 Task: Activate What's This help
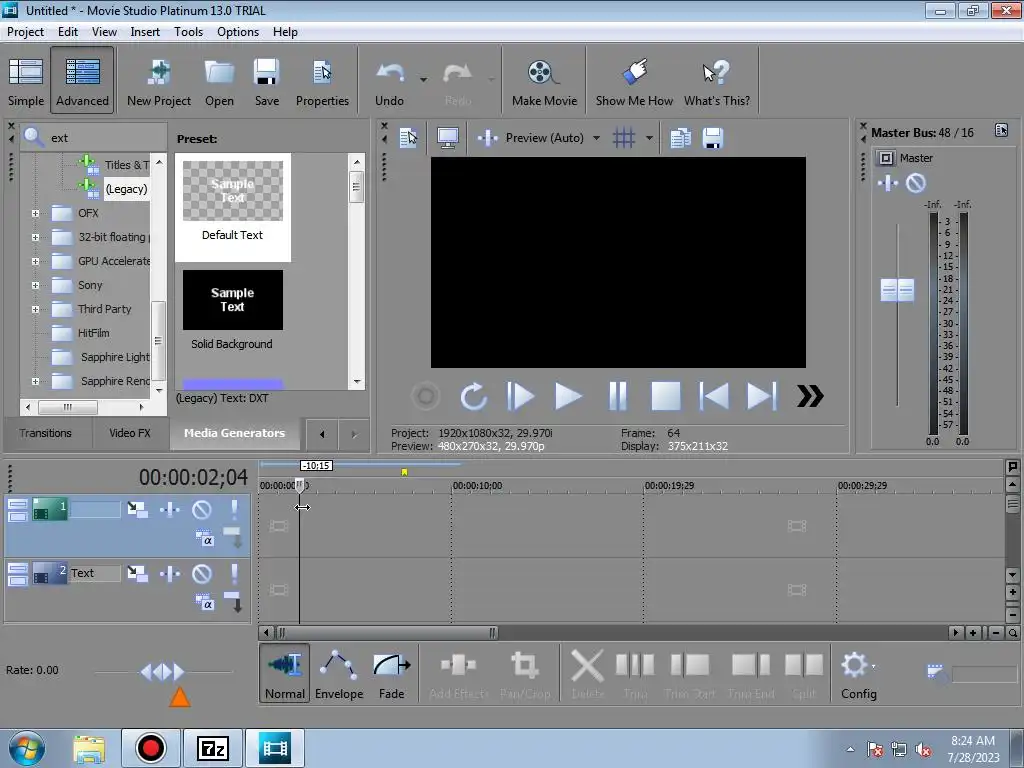[716, 82]
